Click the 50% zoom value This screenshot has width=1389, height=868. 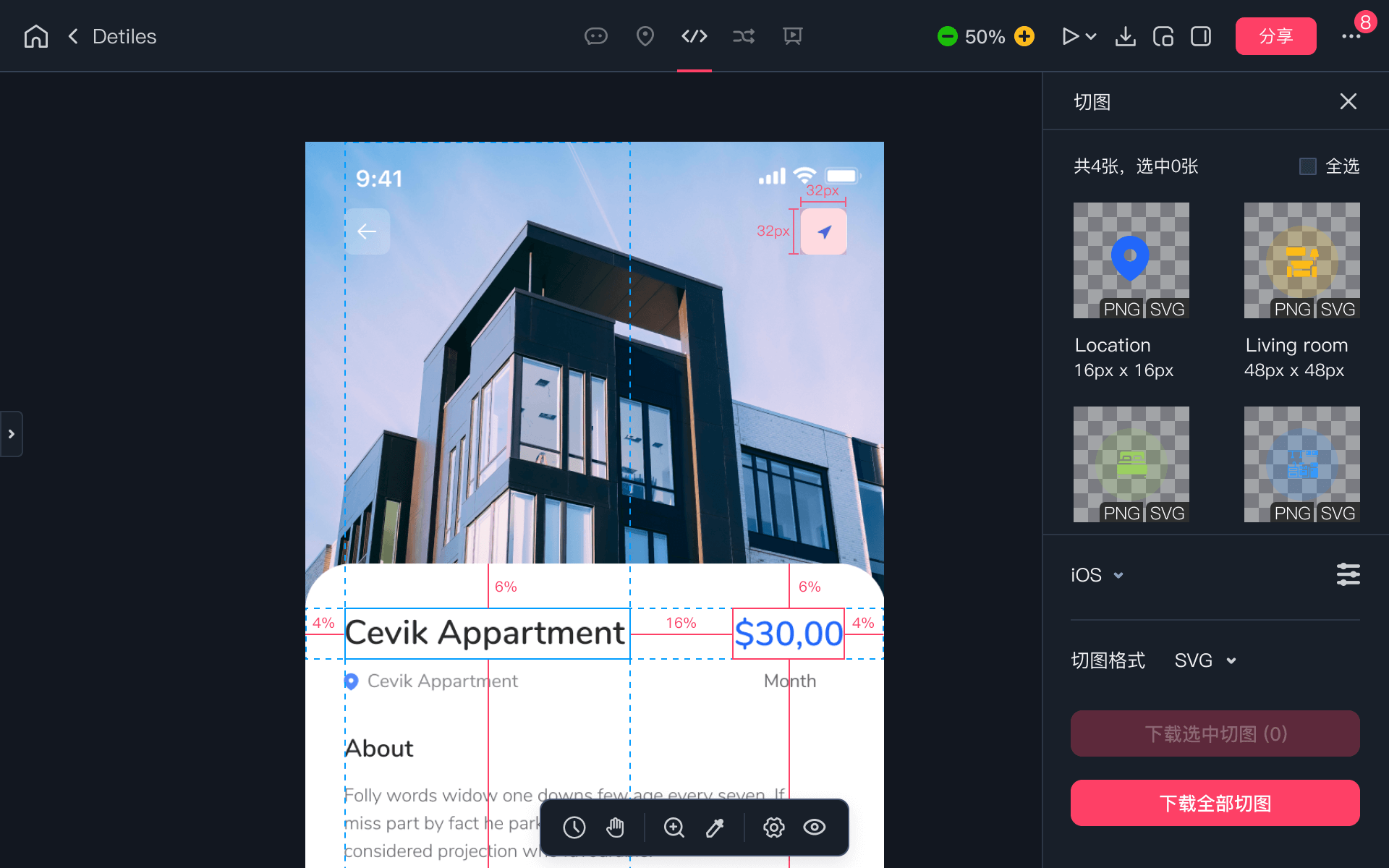tap(985, 37)
